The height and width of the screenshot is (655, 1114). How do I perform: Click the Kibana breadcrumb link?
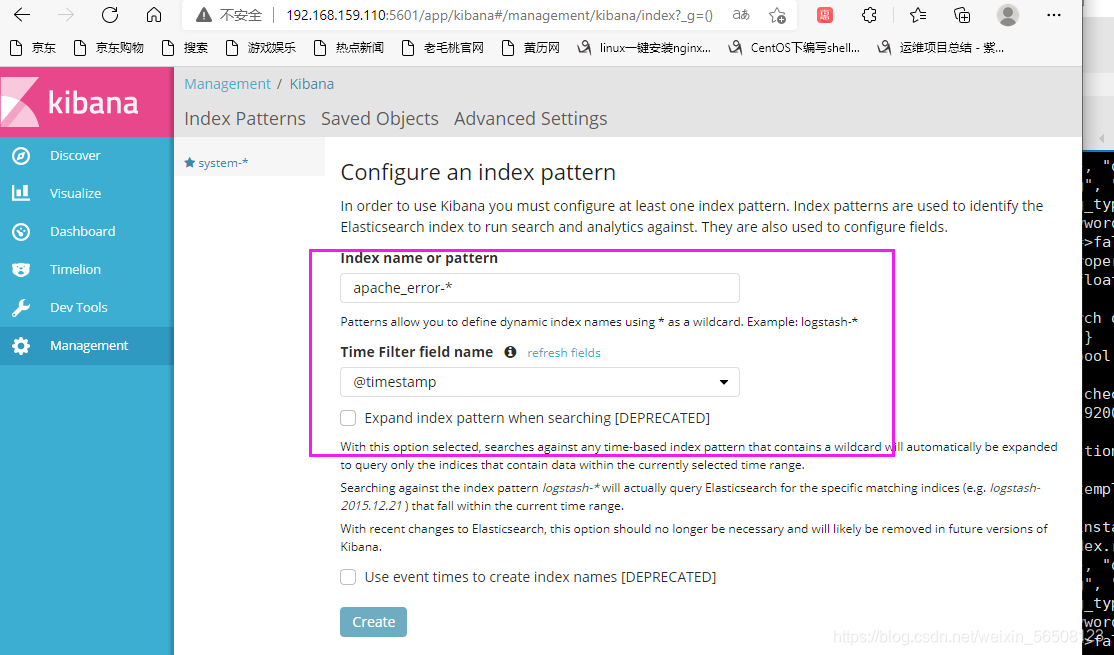coord(312,84)
